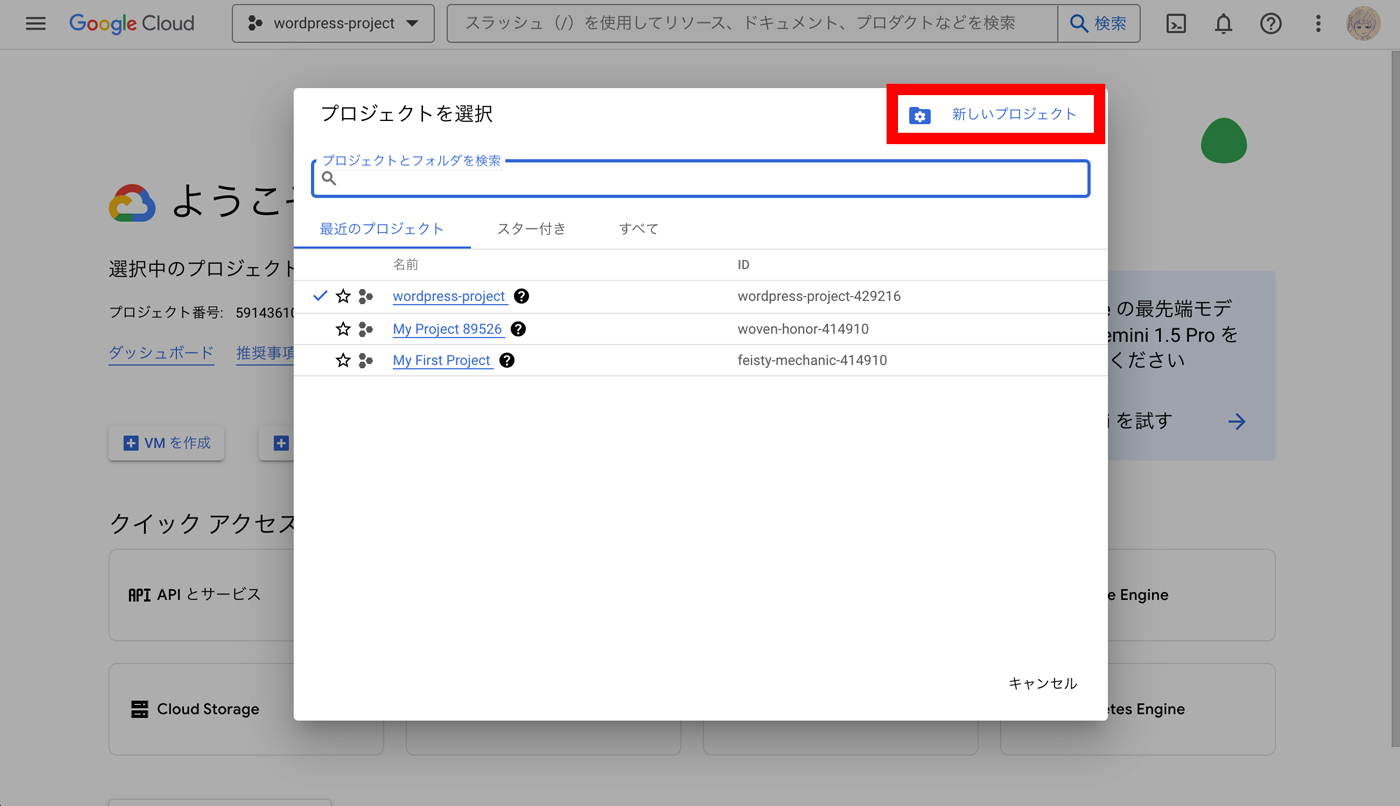Open the Cloud Shell terminal
The width and height of the screenshot is (1400, 806).
(1175, 23)
